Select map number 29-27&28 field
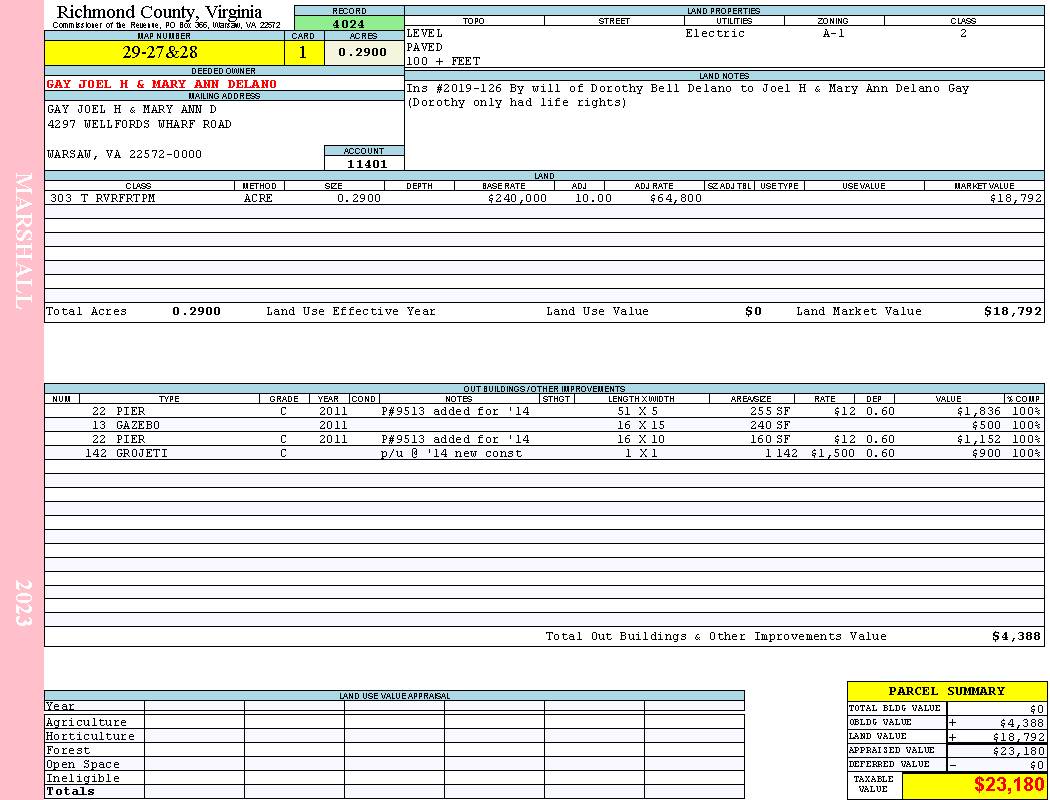The height and width of the screenshot is (800, 1050). tap(165, 52)
